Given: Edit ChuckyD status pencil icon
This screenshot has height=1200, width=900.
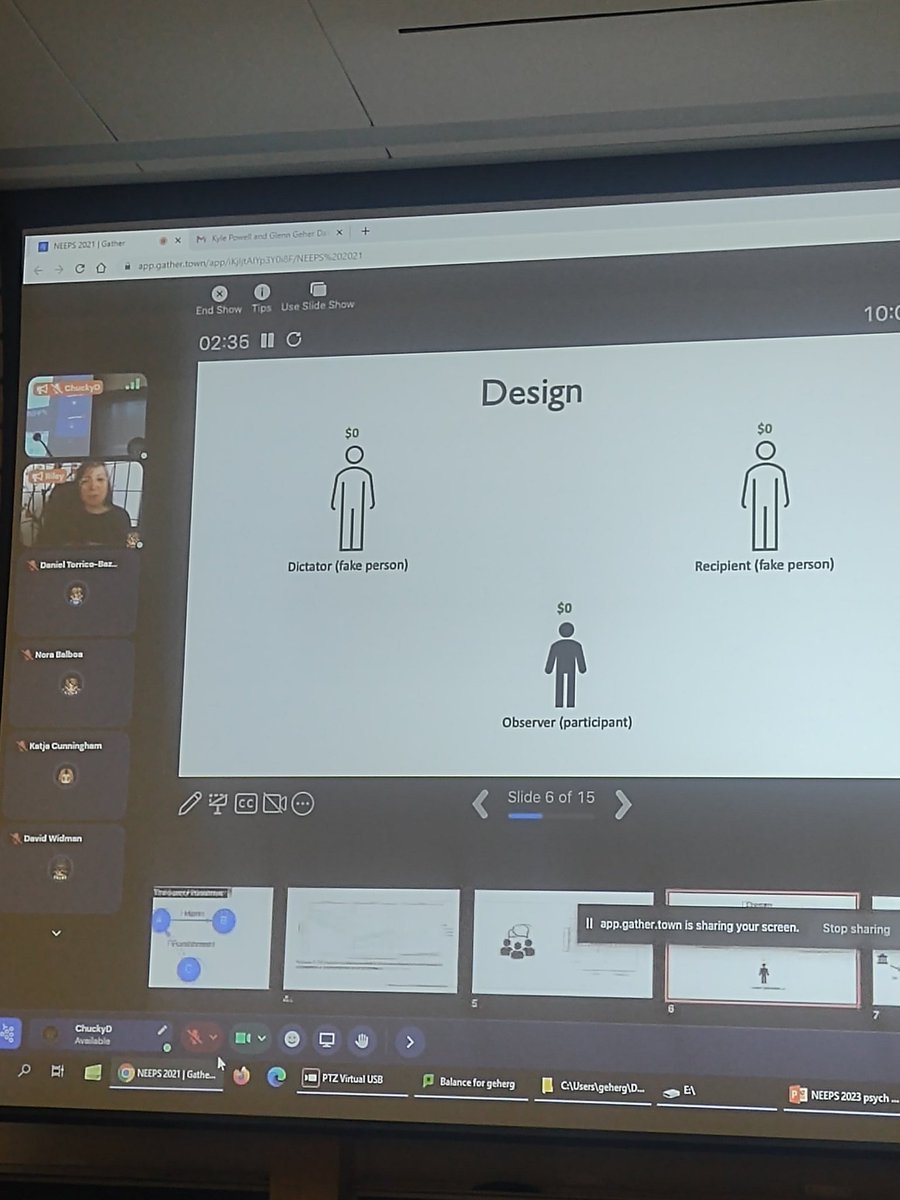Looking at the screenshot, I should (x=163, y=1030).
